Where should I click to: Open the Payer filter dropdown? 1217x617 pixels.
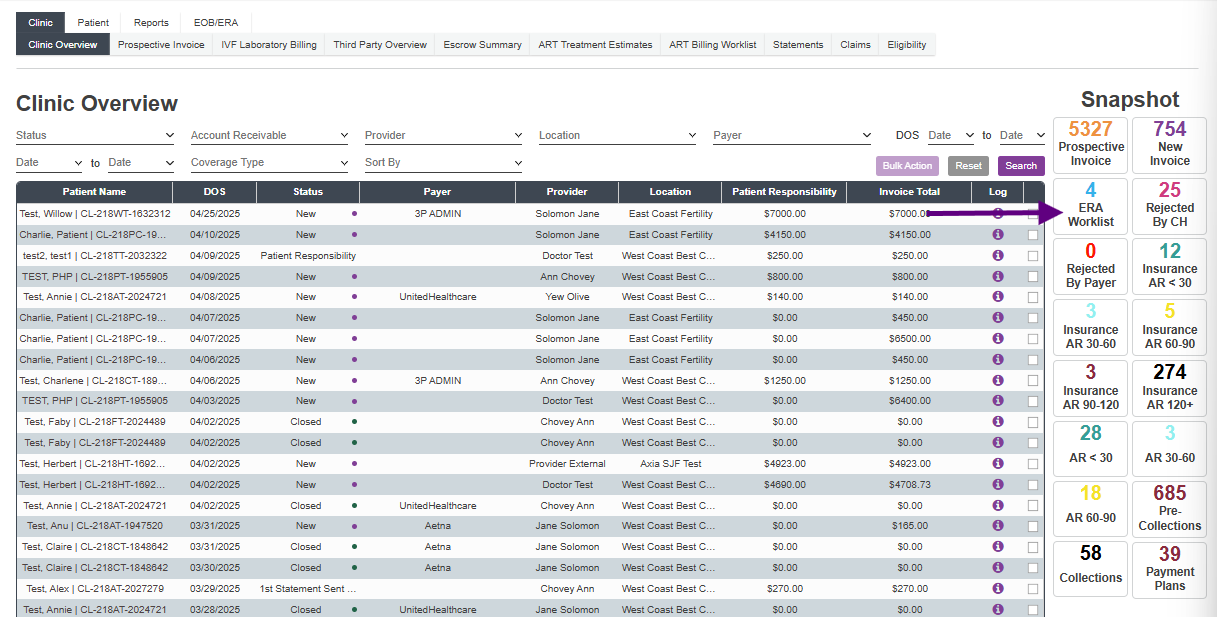click(x=791, y=136)
